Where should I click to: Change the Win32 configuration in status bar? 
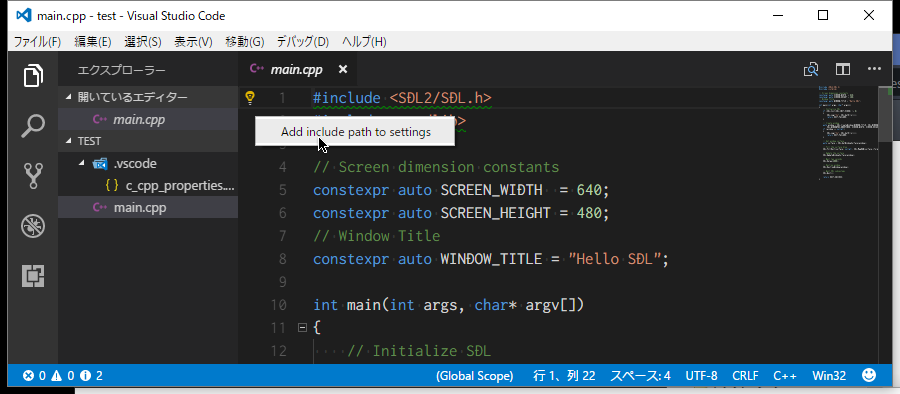point(829,376)
